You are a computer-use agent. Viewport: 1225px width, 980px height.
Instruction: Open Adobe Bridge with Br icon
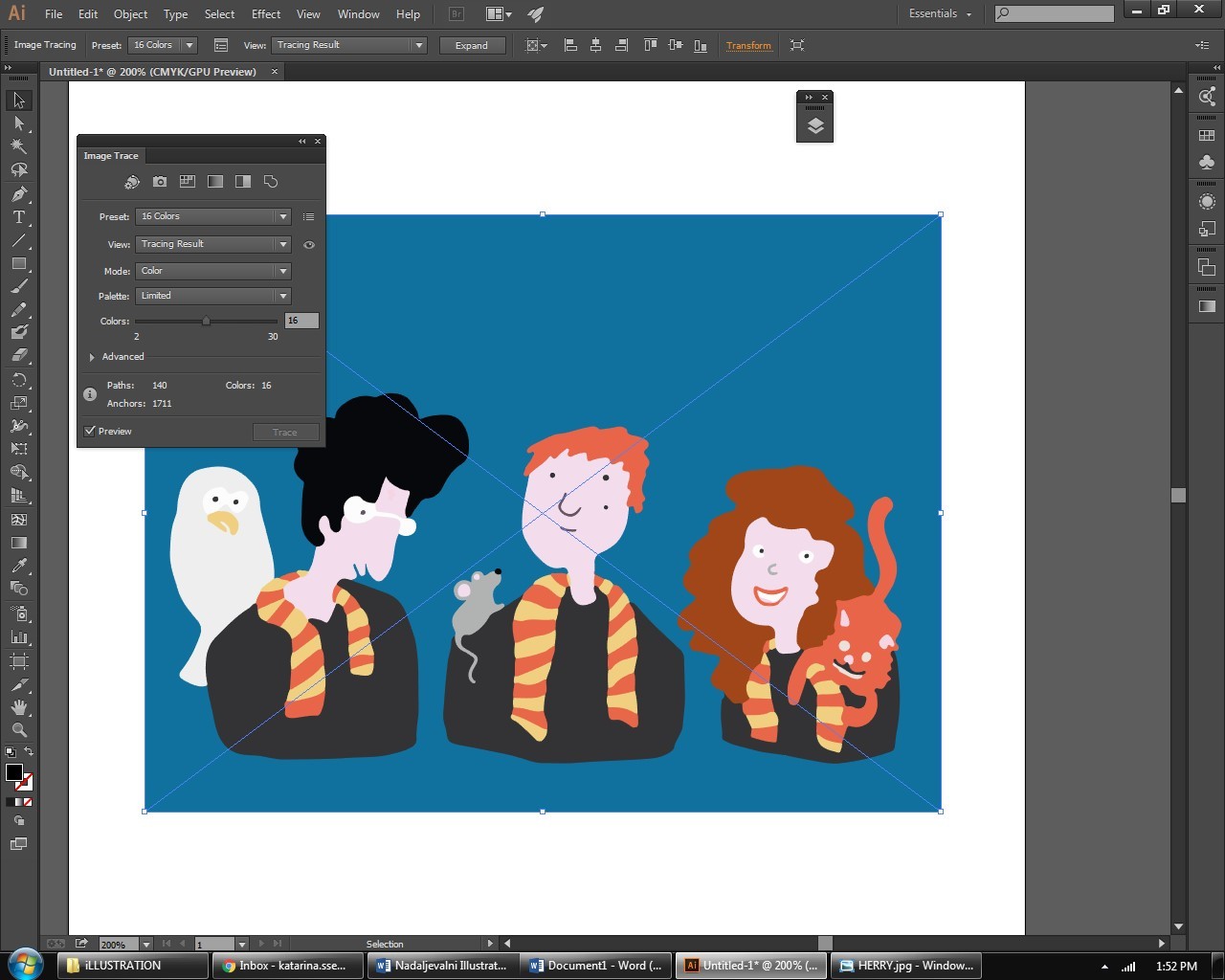coord(457,14)
